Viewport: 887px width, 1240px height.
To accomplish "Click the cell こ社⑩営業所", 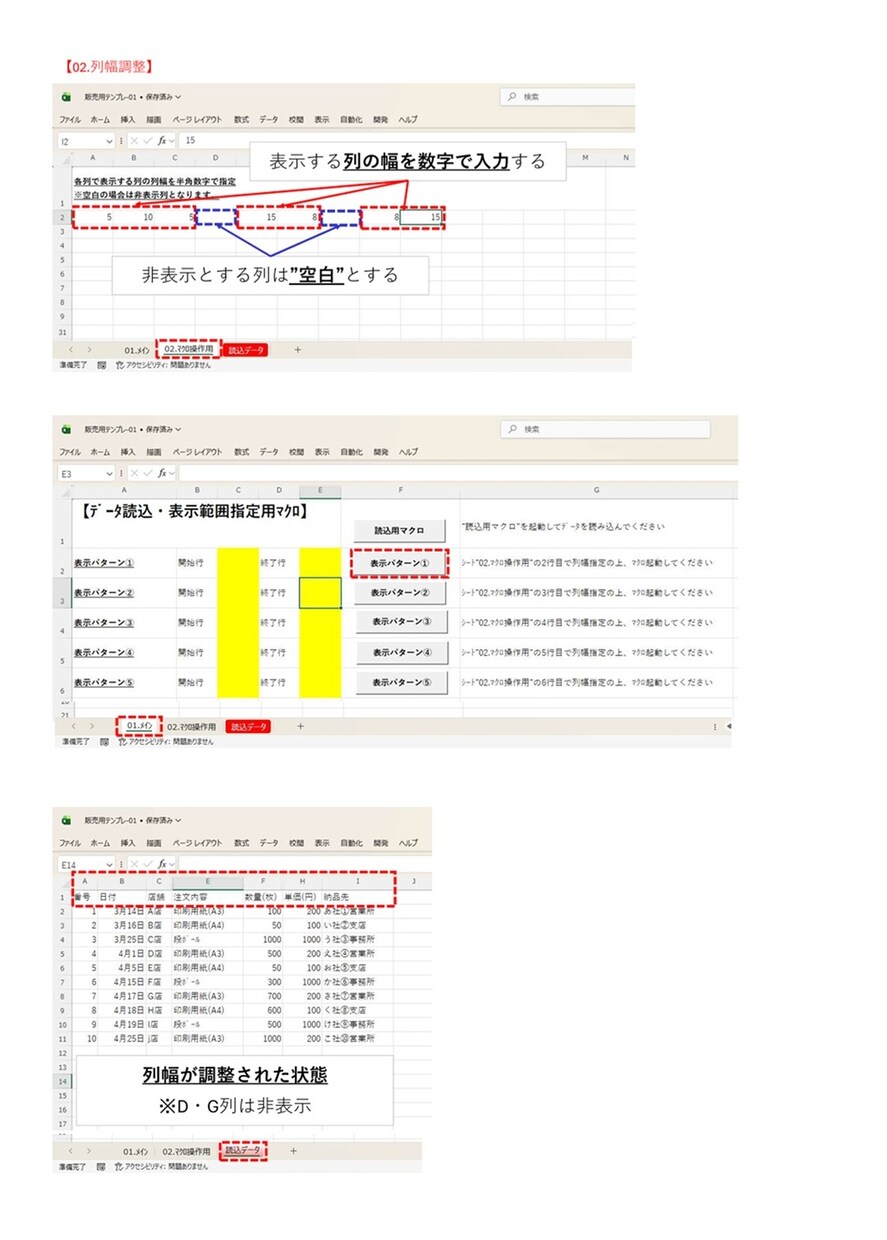I will click(x=357, y=1038).
